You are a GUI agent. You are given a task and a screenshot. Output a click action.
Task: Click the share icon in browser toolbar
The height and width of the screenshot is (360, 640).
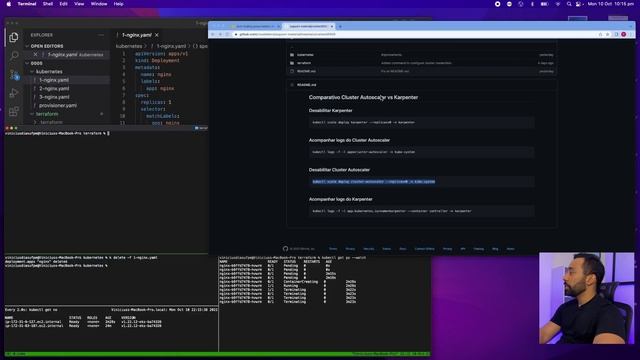(600, 34)
